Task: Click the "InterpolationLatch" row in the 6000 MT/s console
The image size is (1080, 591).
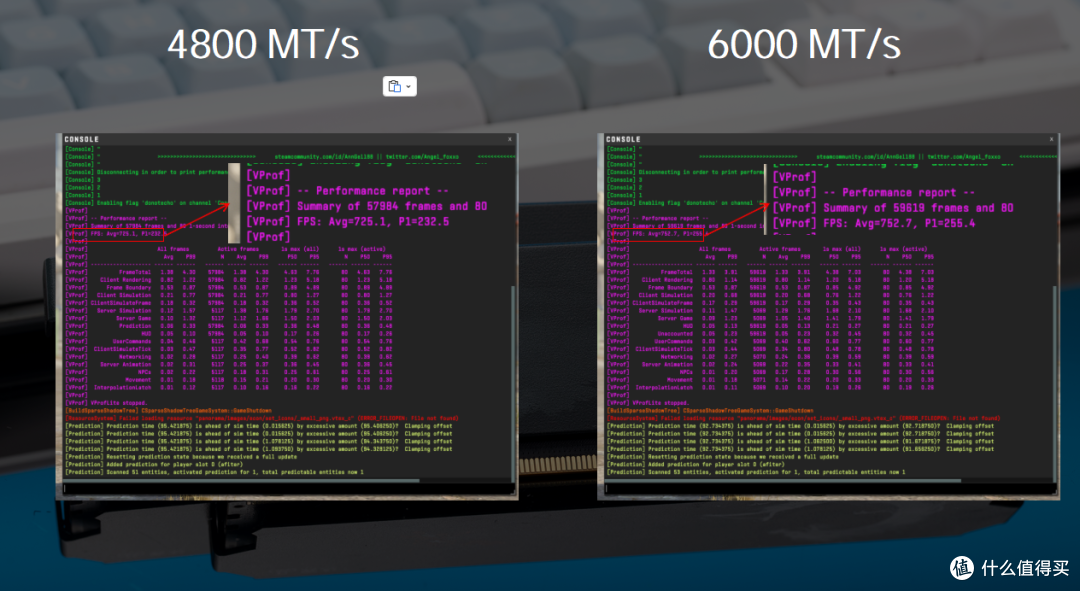Action: click(x=771, y=387)
